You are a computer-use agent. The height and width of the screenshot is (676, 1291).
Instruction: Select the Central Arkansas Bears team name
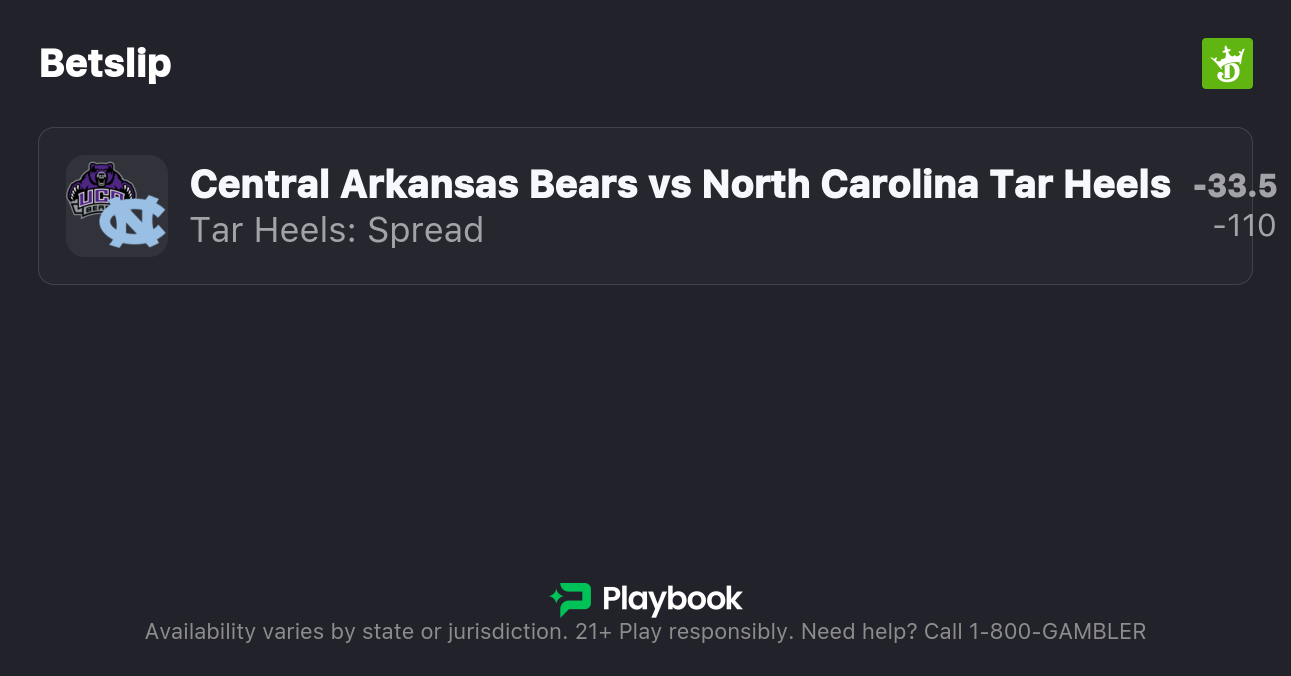413,185
